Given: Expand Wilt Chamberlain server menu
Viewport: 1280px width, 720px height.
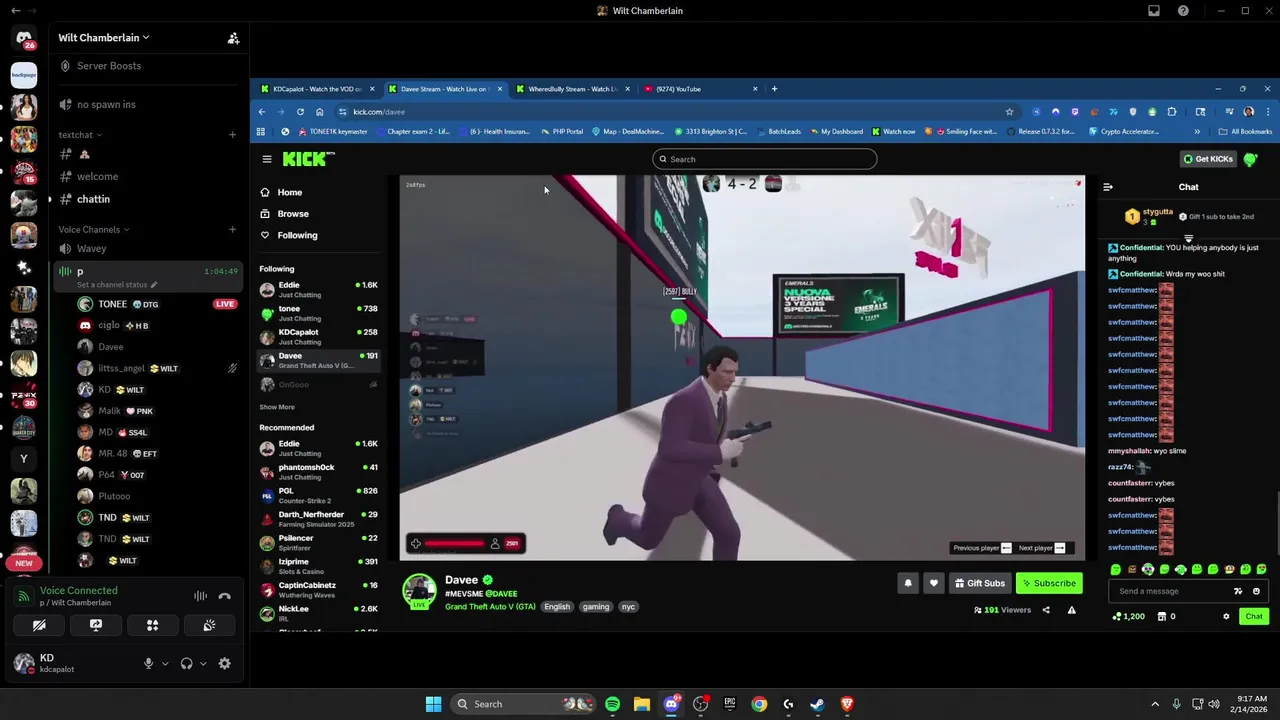Looking at the screenshot, I should pos(104,38).
